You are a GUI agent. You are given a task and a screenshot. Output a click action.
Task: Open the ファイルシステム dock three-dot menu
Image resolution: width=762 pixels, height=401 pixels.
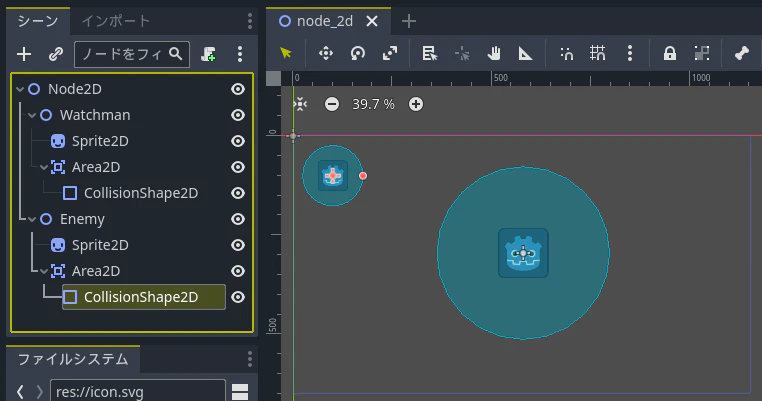250,359
